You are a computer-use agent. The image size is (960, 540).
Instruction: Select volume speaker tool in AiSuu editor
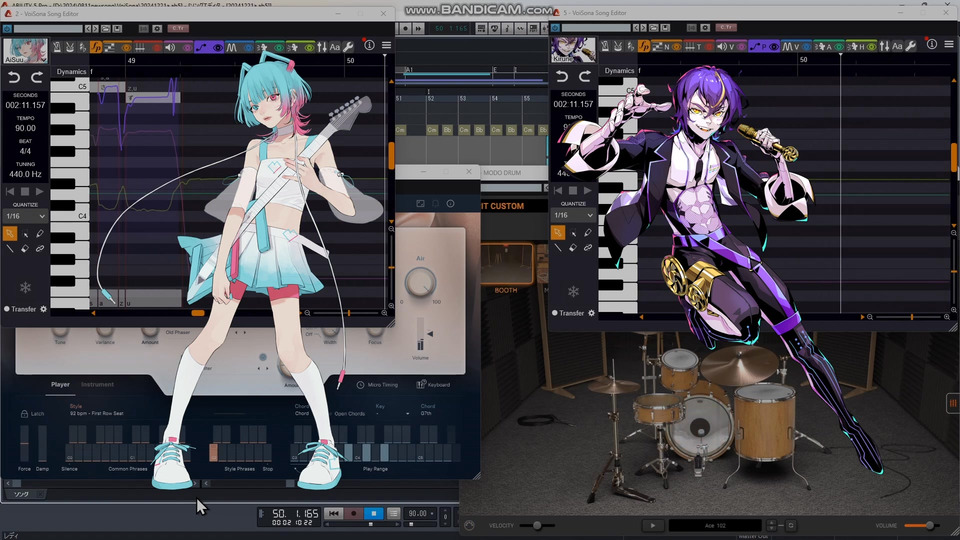[170, 47]
